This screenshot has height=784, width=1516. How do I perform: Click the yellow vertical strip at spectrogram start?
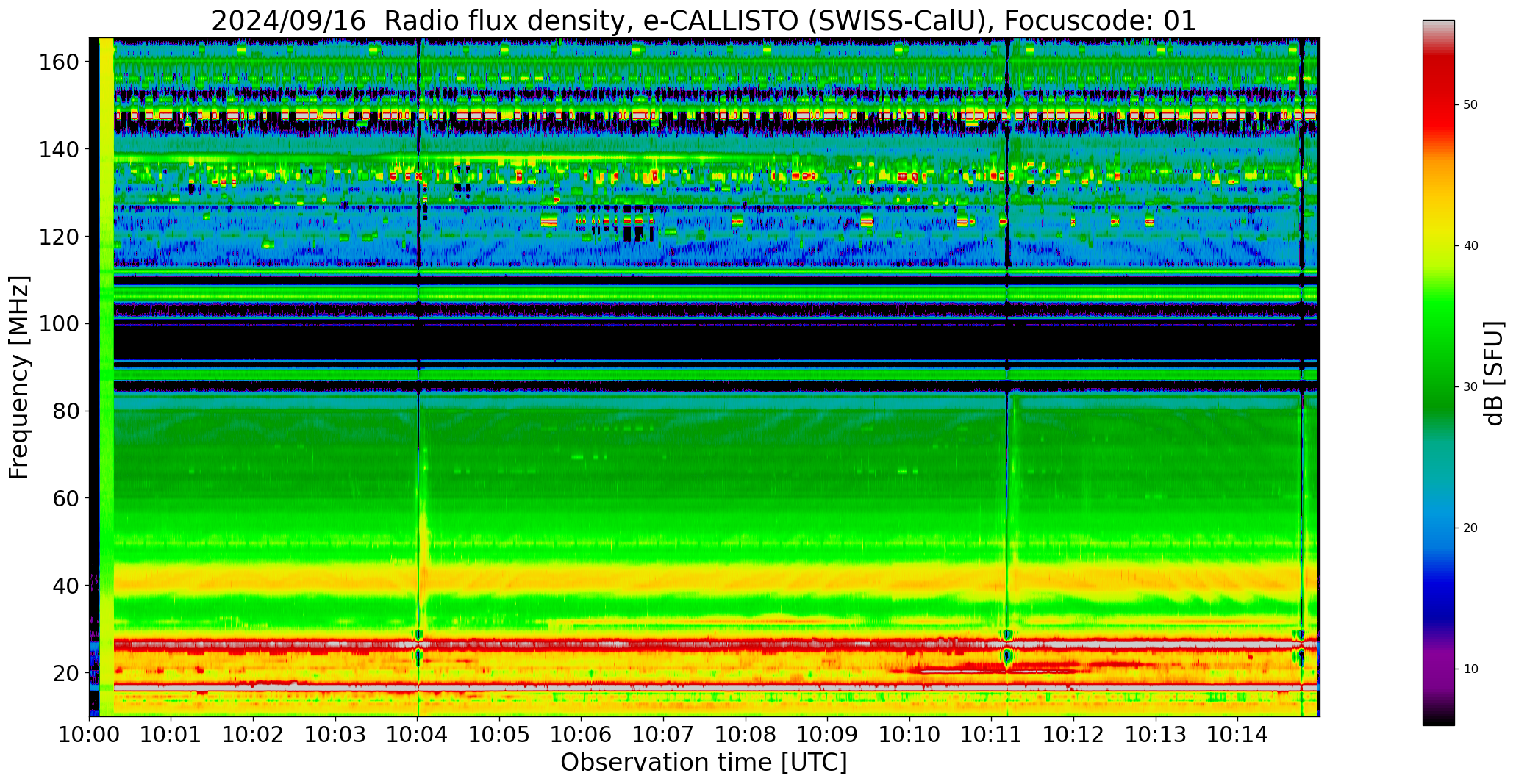click(106, 377)
